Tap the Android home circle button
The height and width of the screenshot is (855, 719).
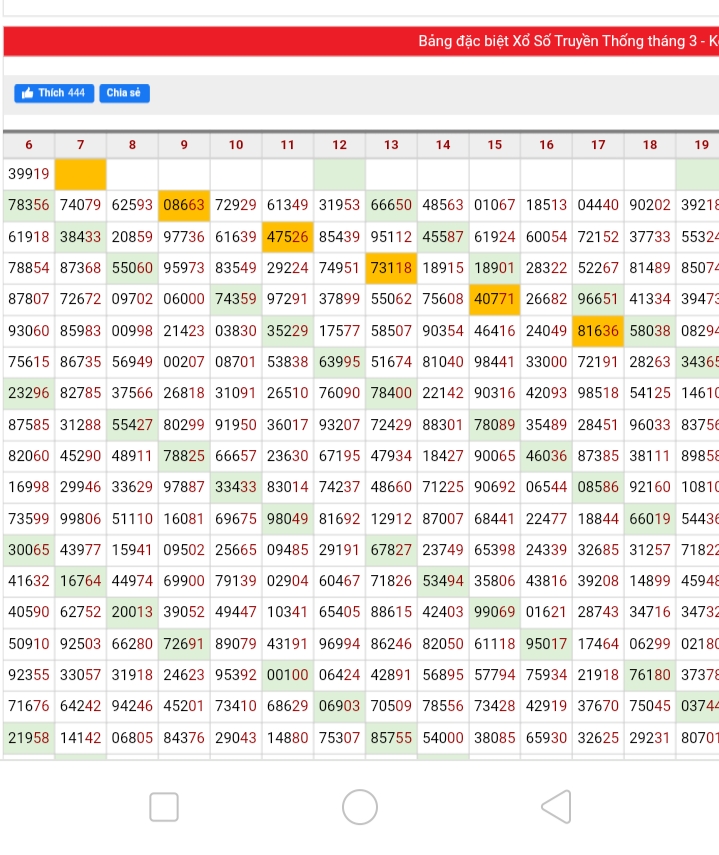[x=360, y=806]
